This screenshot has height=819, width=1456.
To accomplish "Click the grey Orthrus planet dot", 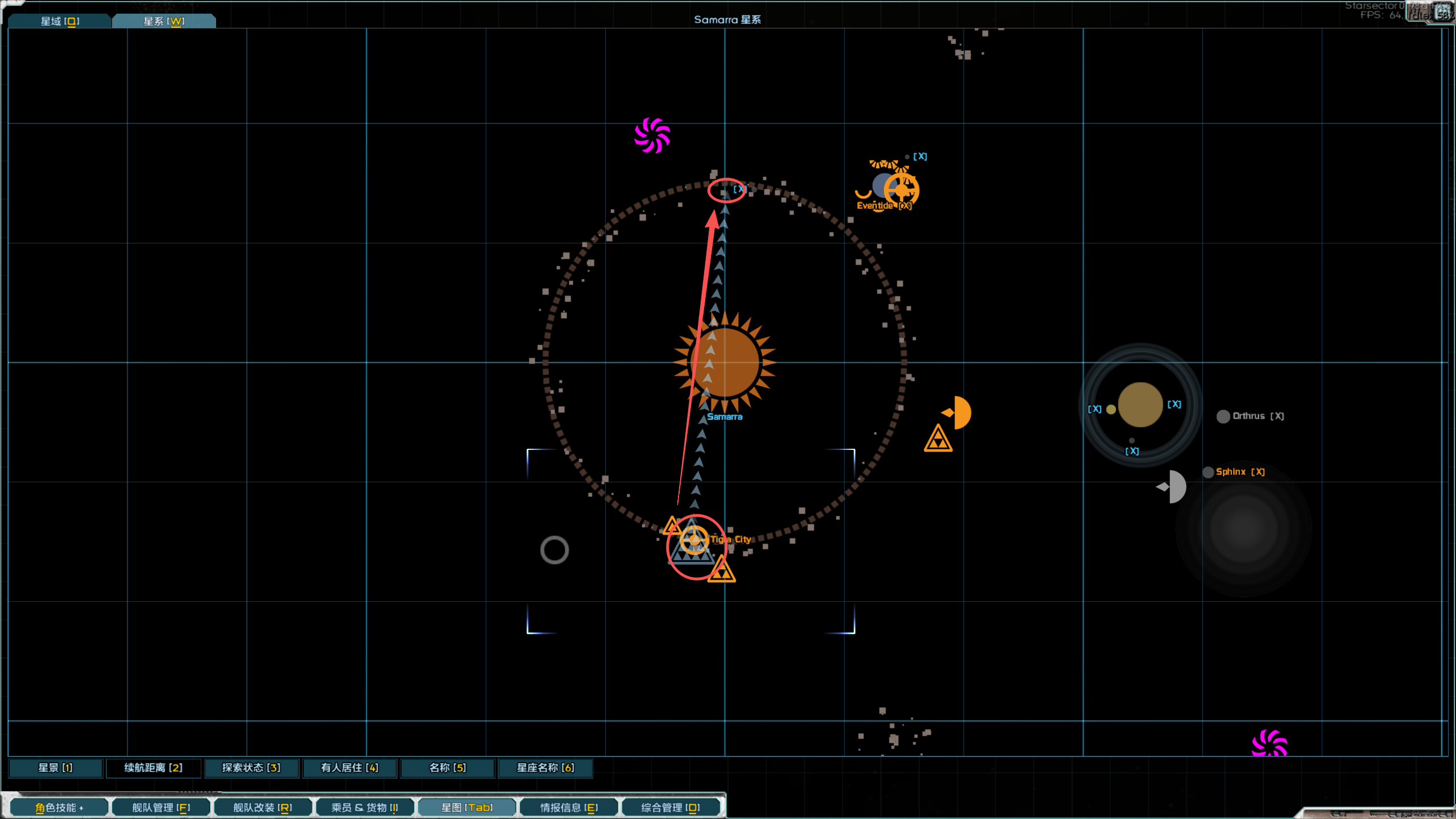I will [1223, 416].
